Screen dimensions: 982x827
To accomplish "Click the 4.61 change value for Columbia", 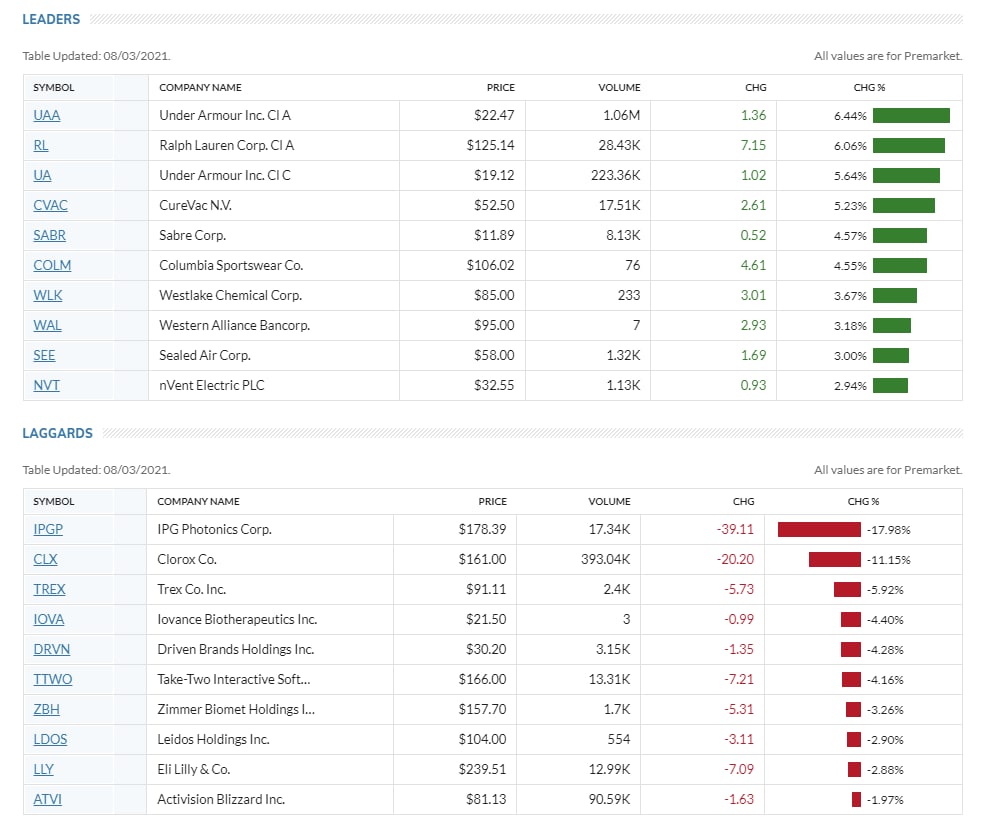I will click(753, 265).
